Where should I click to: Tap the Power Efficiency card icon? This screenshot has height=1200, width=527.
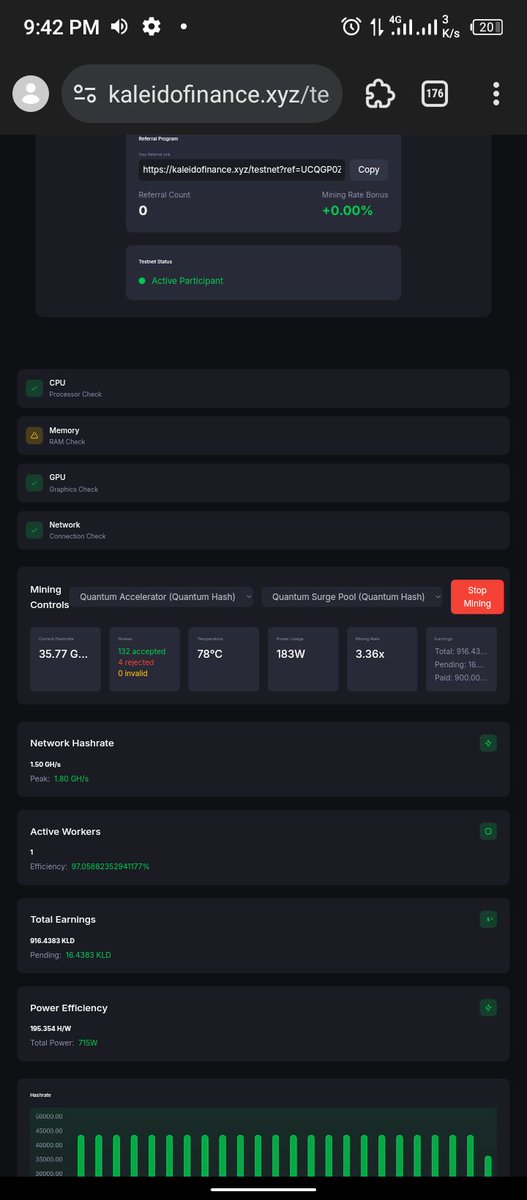[488, 1007]
